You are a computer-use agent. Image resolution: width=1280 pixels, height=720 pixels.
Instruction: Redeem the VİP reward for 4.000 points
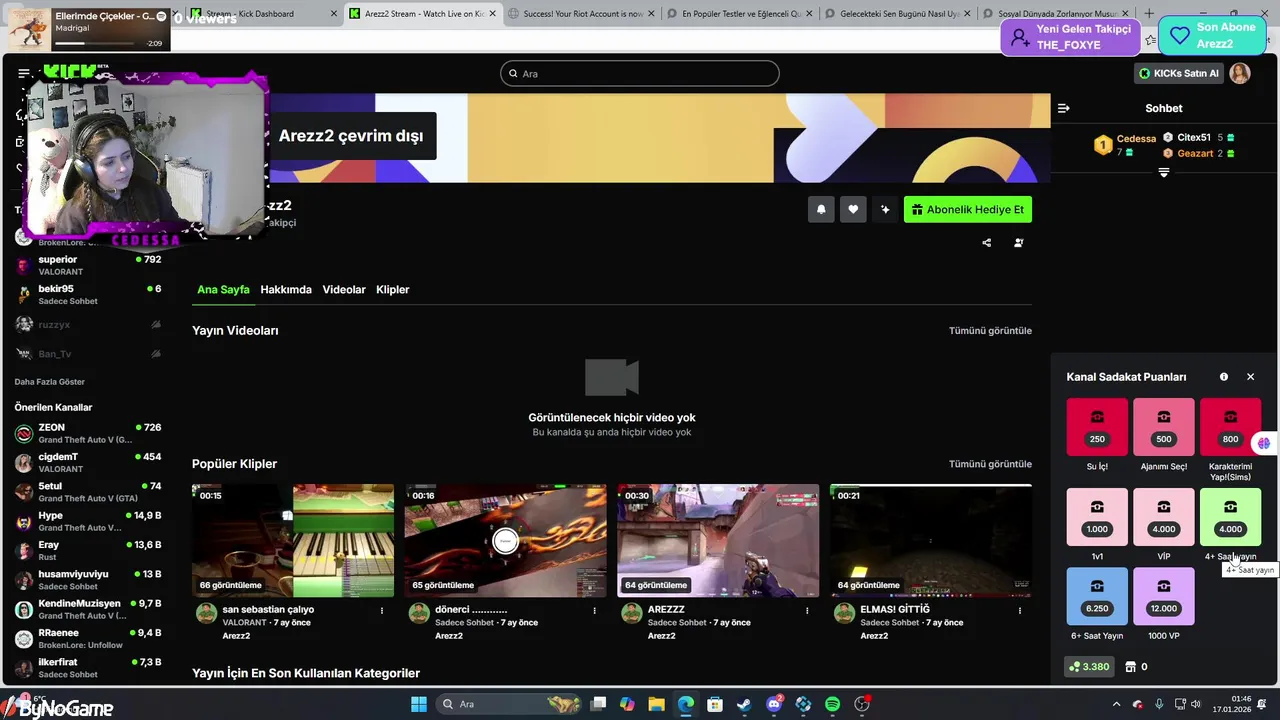pyautogui.click(x=1164, y=517)
